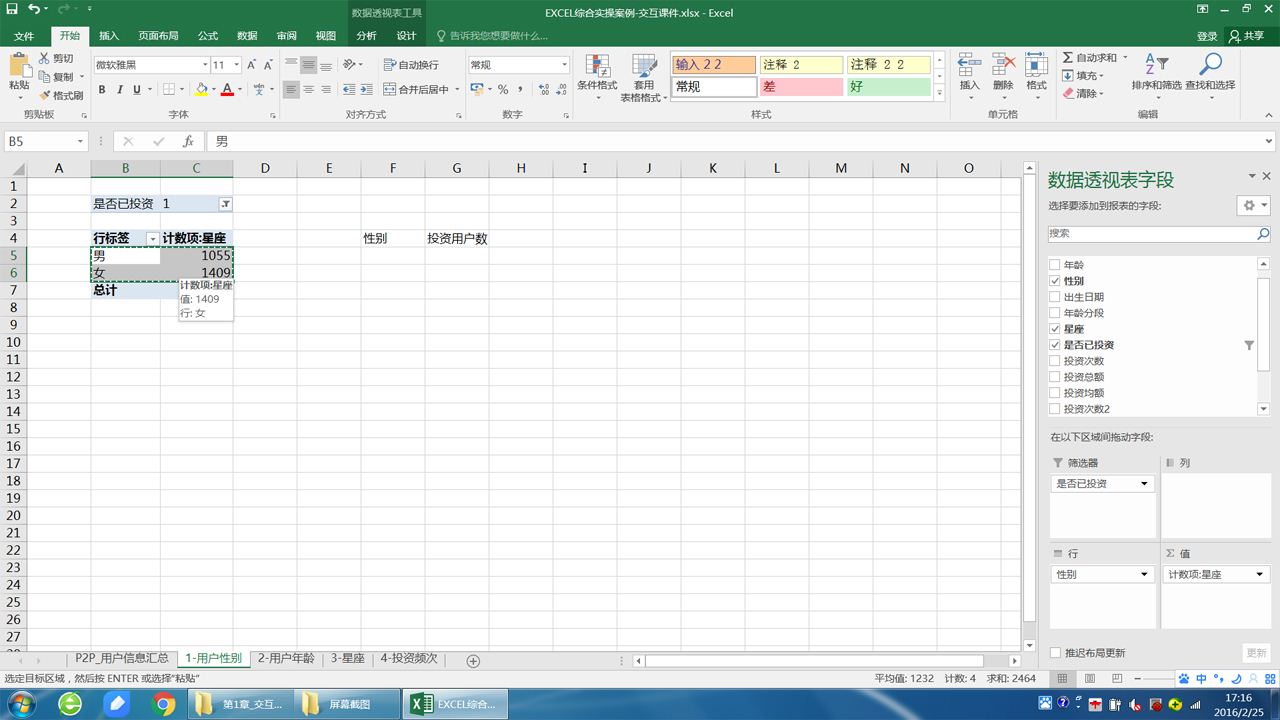Check the 出生日期 field checkbox
This screenshot has width=1280, height=720.
[1054, 297]
